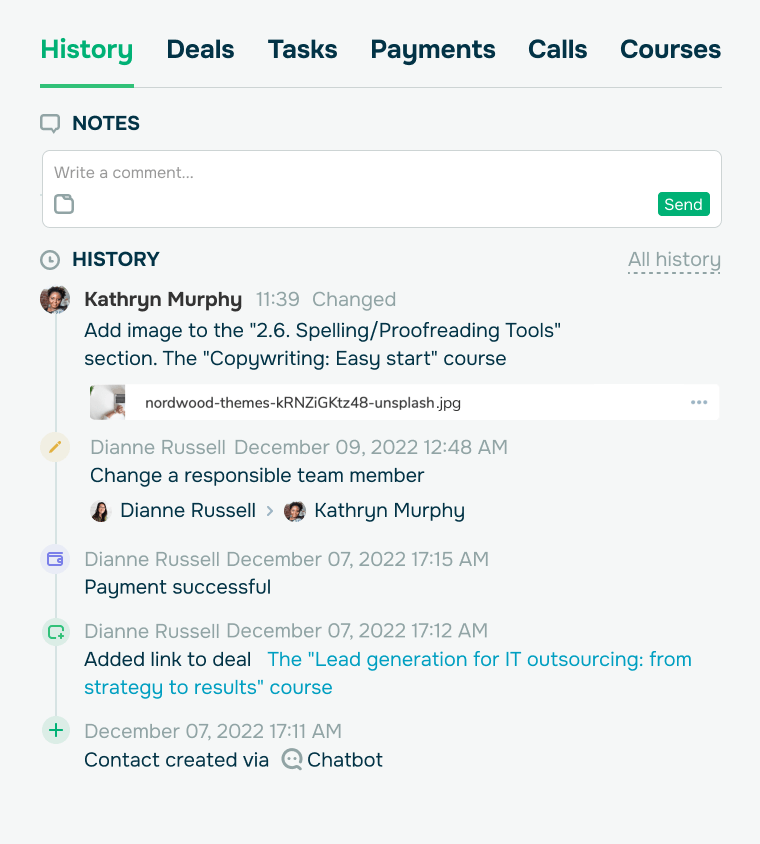
Task: Click the plus contact-created timeline icon
Action: 56,730
